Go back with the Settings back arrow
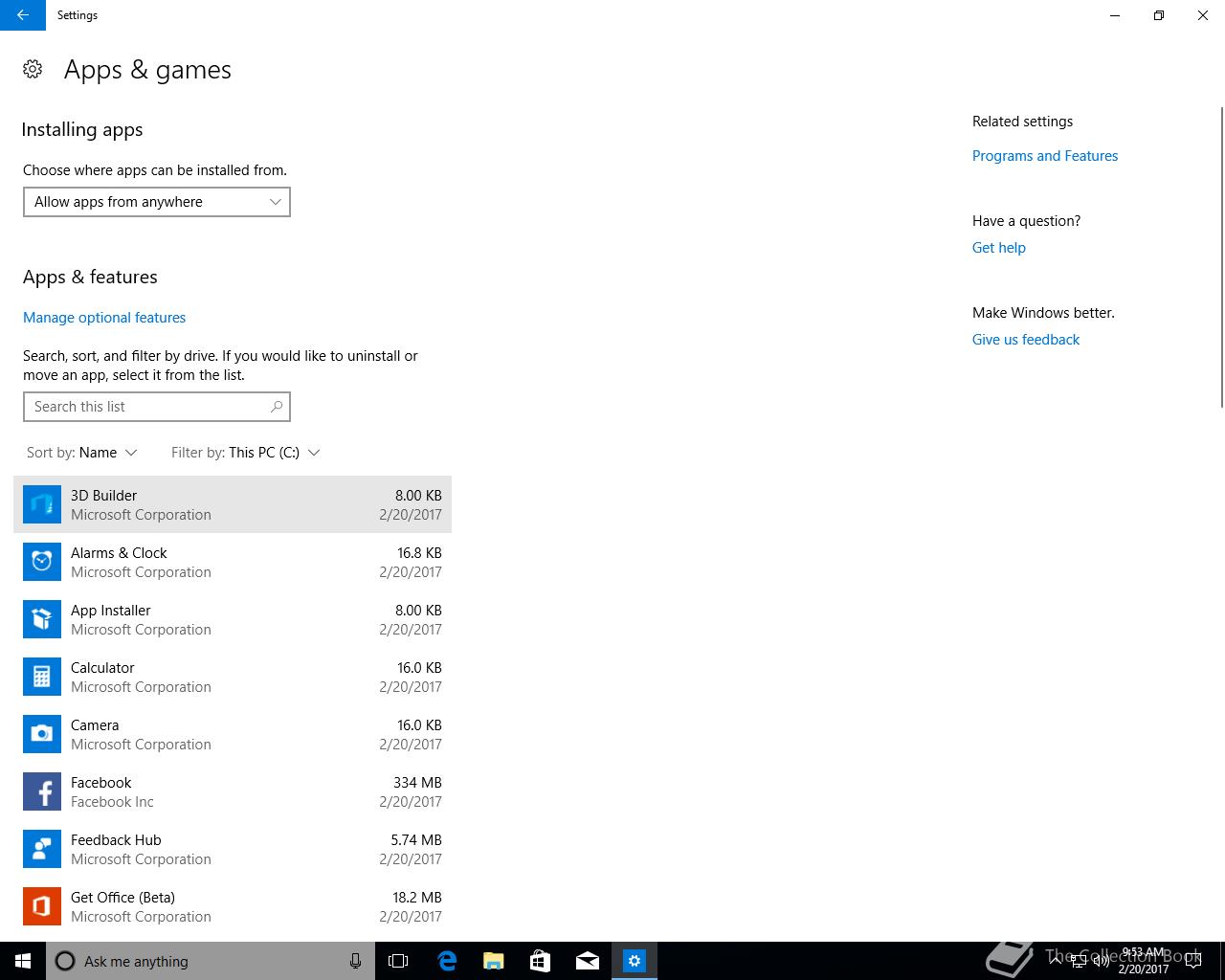This screenshot has width=1225, height=980. [23, 15]
